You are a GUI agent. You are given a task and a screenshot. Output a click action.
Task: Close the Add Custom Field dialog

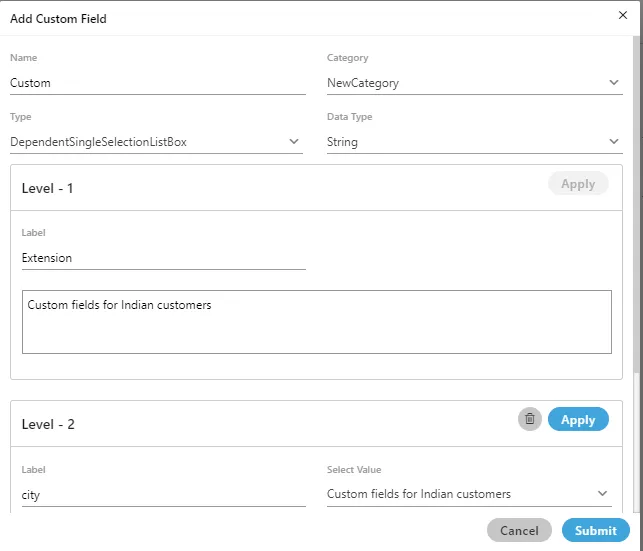(x=622, y=15)
